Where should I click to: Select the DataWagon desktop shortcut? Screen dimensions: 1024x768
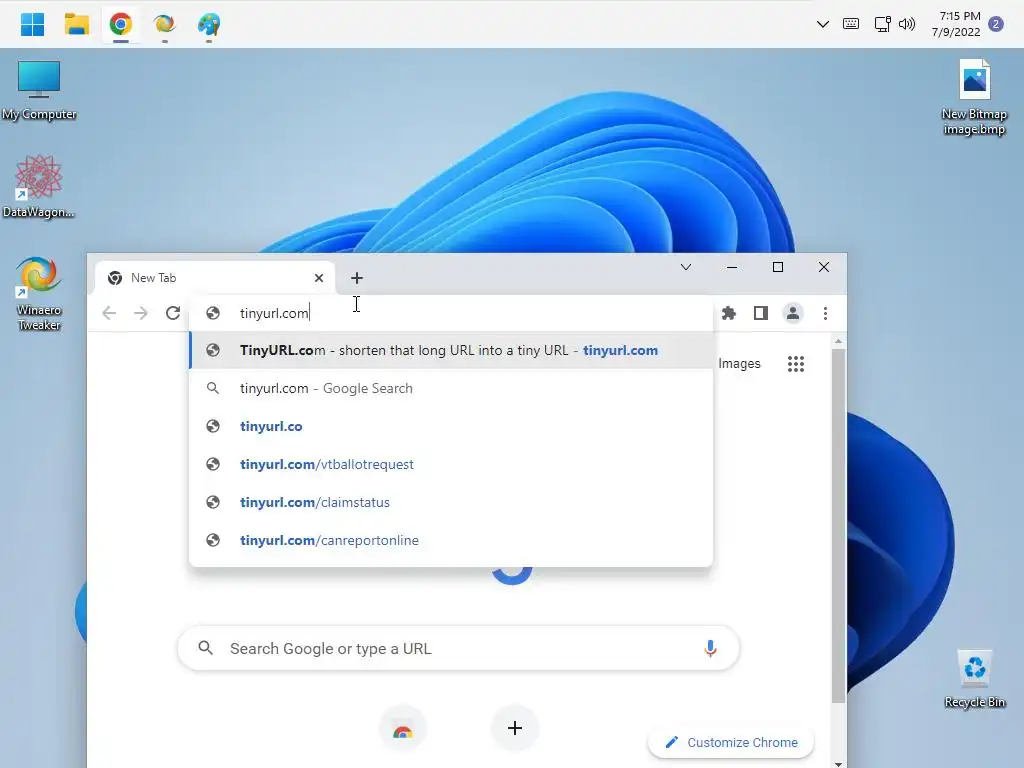click(39, 187)
